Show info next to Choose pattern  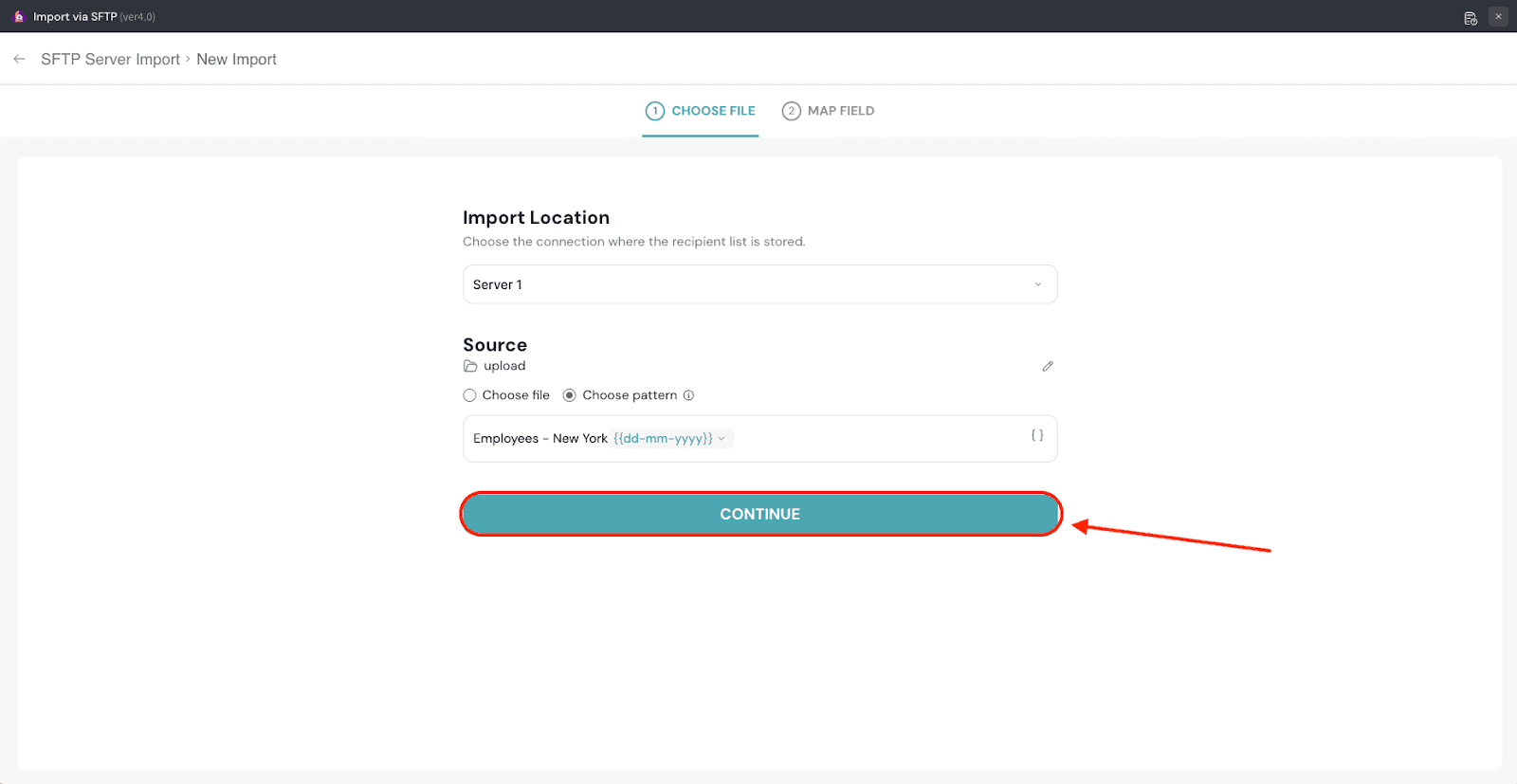[x=689, y=395]
